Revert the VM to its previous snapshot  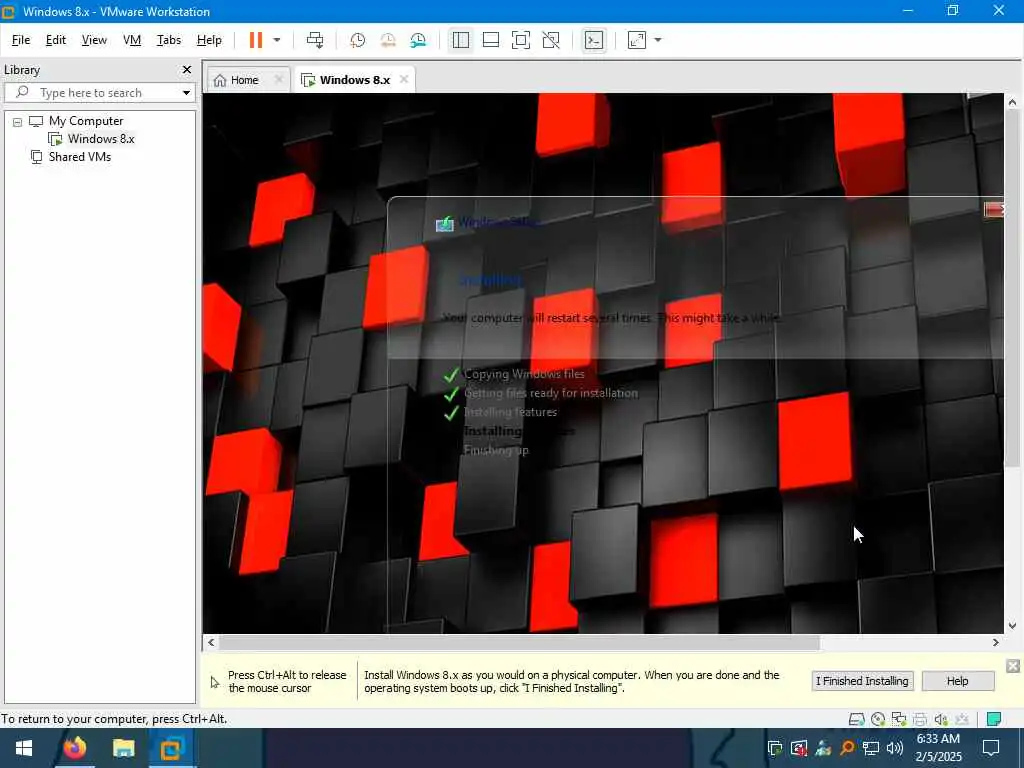(388, 40)
